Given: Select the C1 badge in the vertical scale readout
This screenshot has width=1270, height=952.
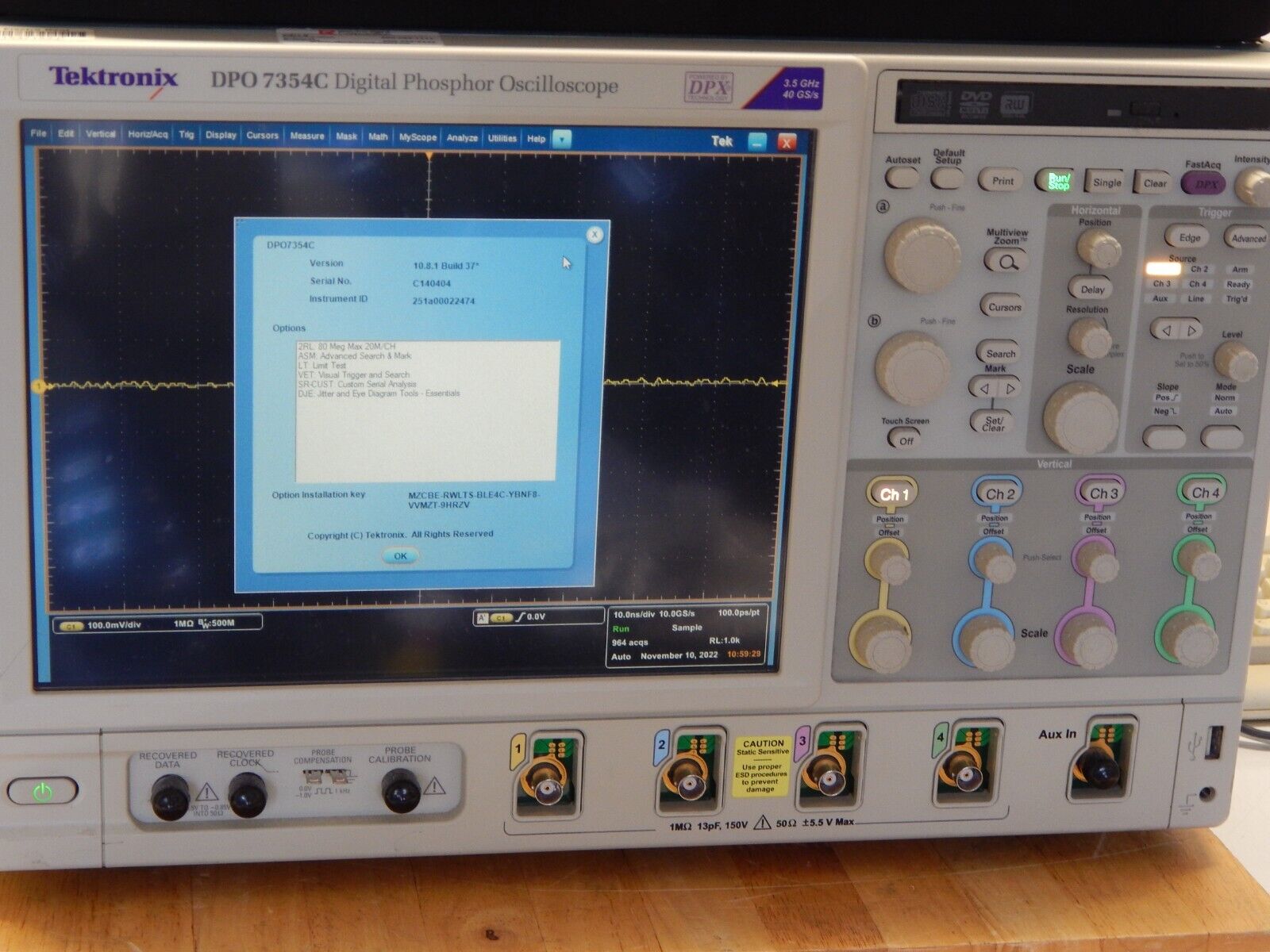Looking at the screenshot, I should [x=70, y=624].
